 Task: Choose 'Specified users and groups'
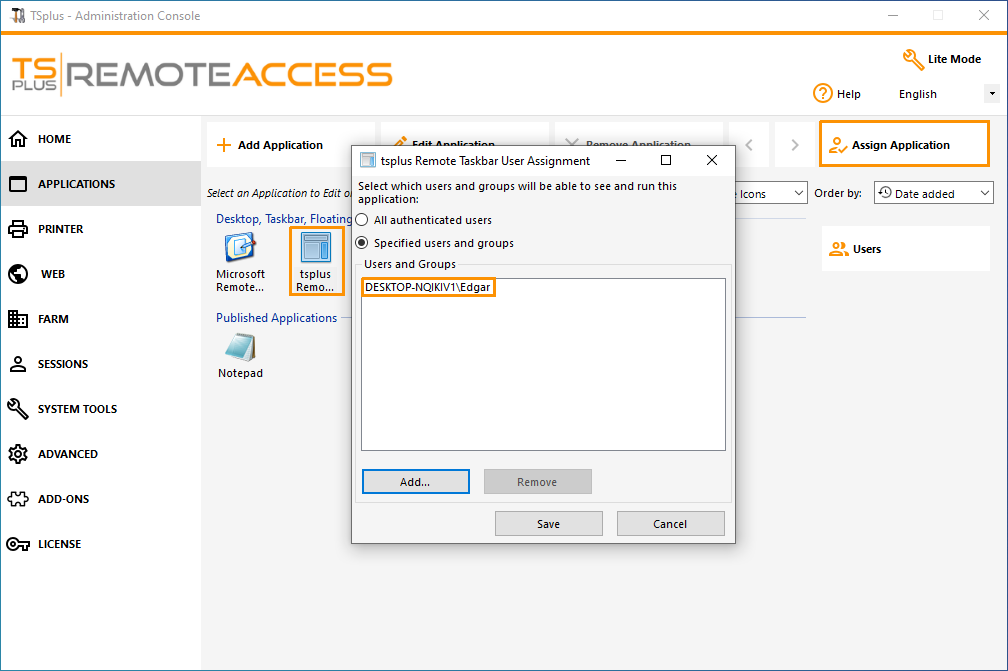click(x=361, y=241)
